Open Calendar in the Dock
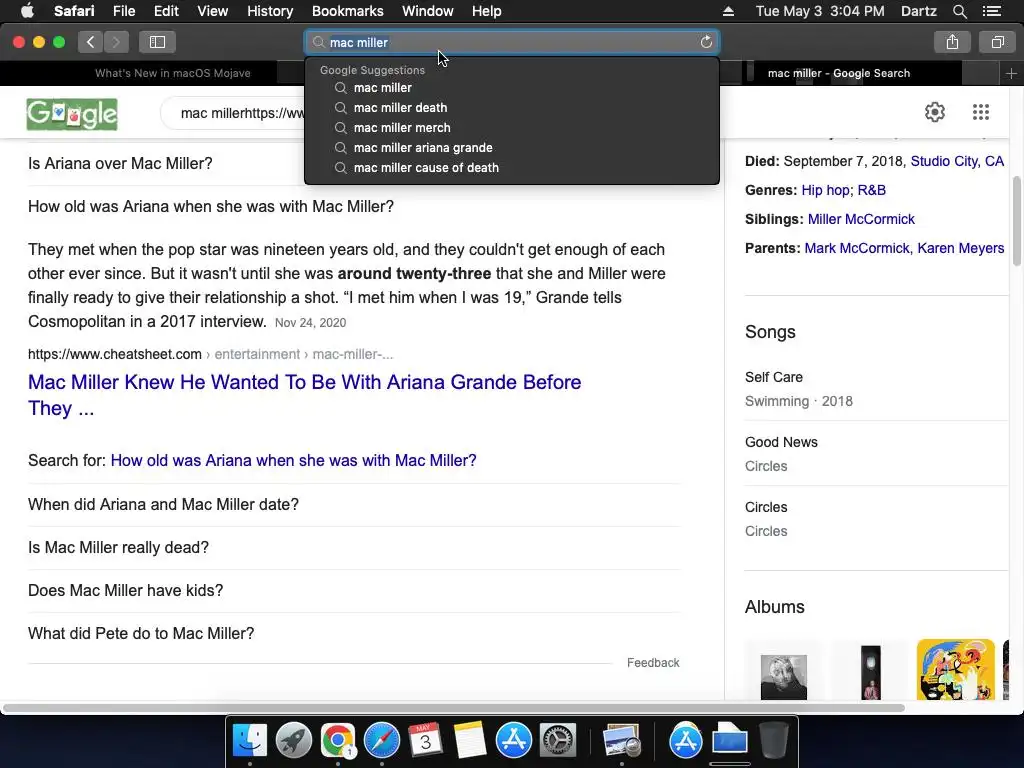The width and height of the screenshot is (1024, 768). (x=425, y=741)
